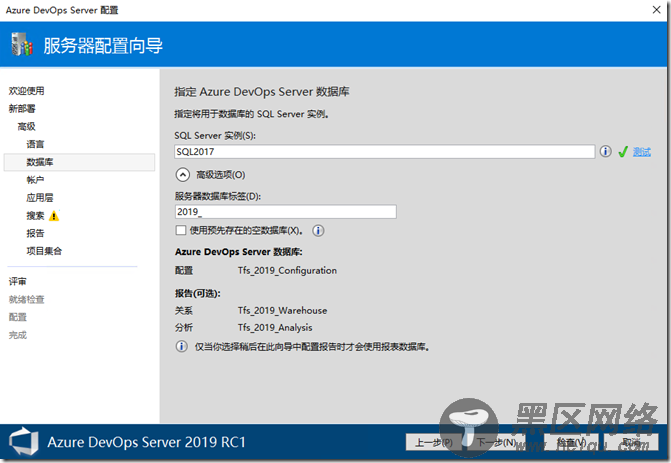Click Tfs_2019_Configuration database name
This screenshot has width=671, height=463.
[x=287, y=270]
